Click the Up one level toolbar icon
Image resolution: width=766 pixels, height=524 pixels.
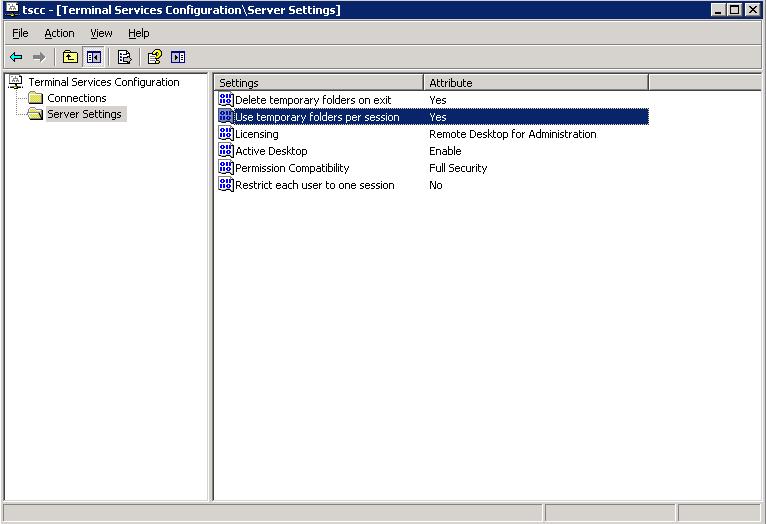click(70, 57)
